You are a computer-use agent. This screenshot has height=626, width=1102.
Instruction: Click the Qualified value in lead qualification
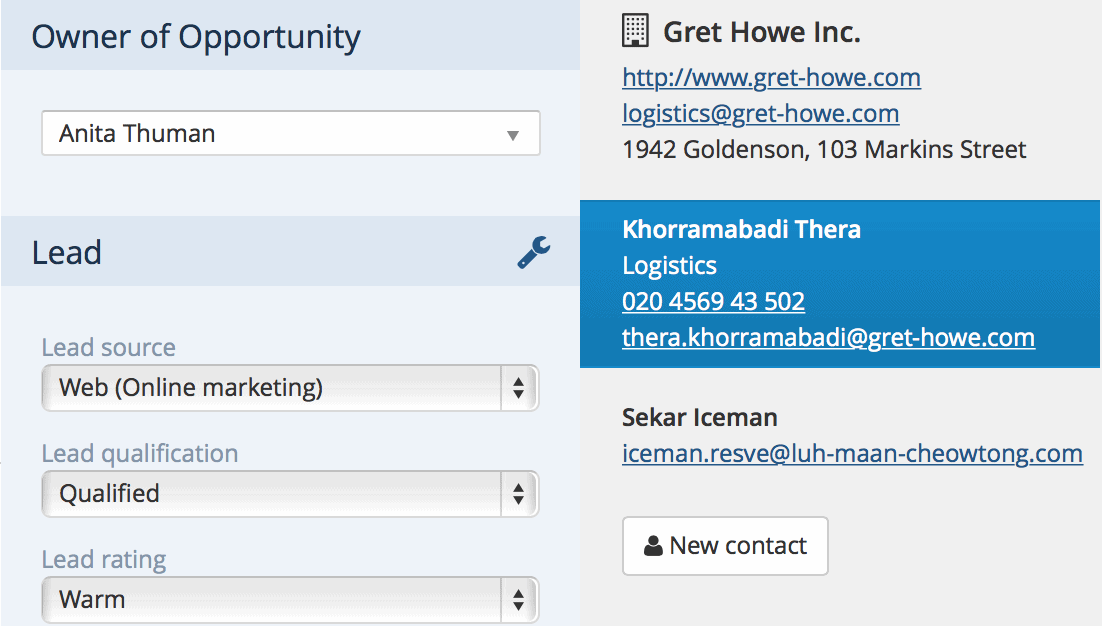(109, 493)
